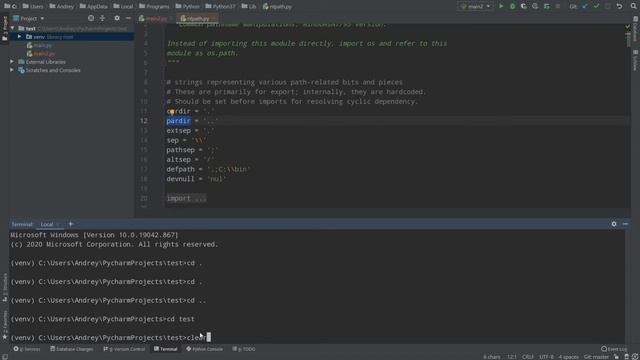Screen dimensions: 640x360
Task: Commit changes with the green checkmark
Action: click(596, 6)
